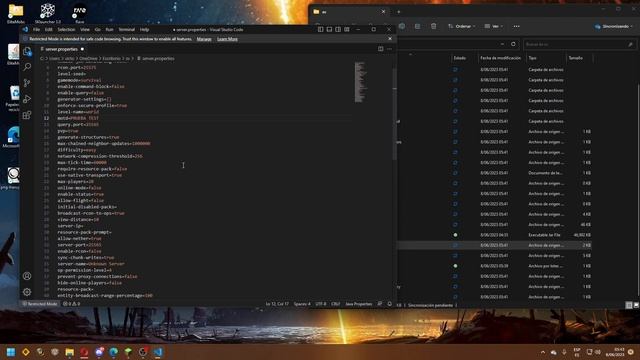Screen dimensions: 640x360
Task: Toggle the secondary side bar layout icon in VS Code
Action: [x=338, y=29]
